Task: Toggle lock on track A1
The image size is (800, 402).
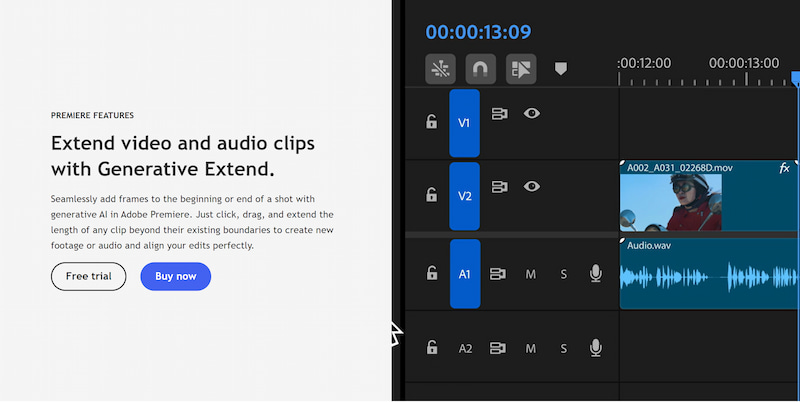Action: pyautogui.click(x=432, y=273)
